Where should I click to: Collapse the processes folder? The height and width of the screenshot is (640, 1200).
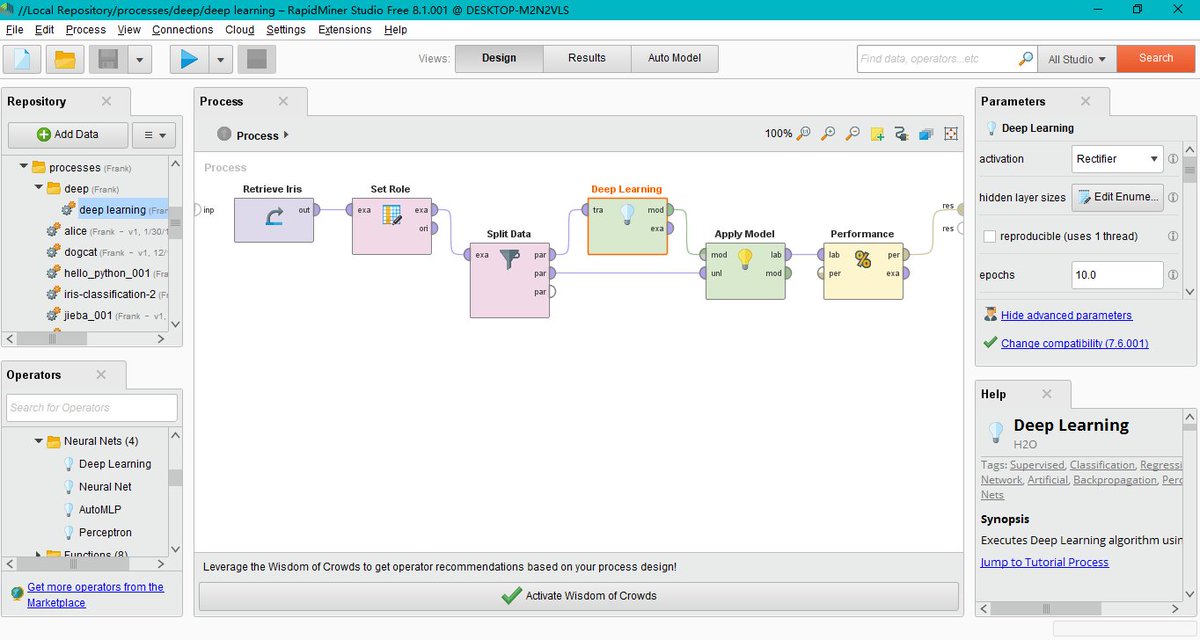(24, 167)
